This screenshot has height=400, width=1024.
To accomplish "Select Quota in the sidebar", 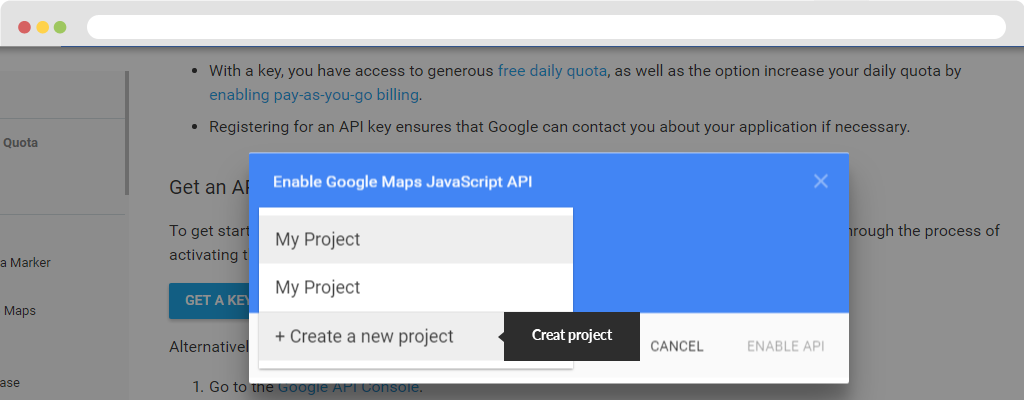I will pos(20,142).
